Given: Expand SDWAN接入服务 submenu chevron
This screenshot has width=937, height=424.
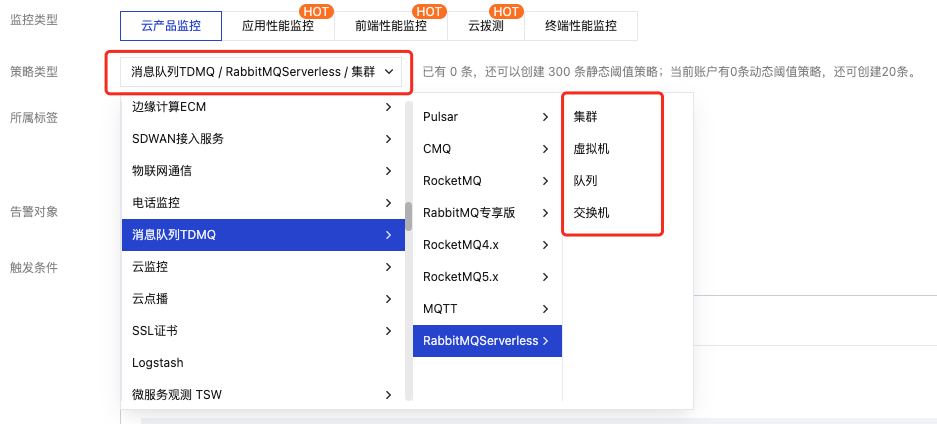Looking at the screenshot, I should [388, 139].
